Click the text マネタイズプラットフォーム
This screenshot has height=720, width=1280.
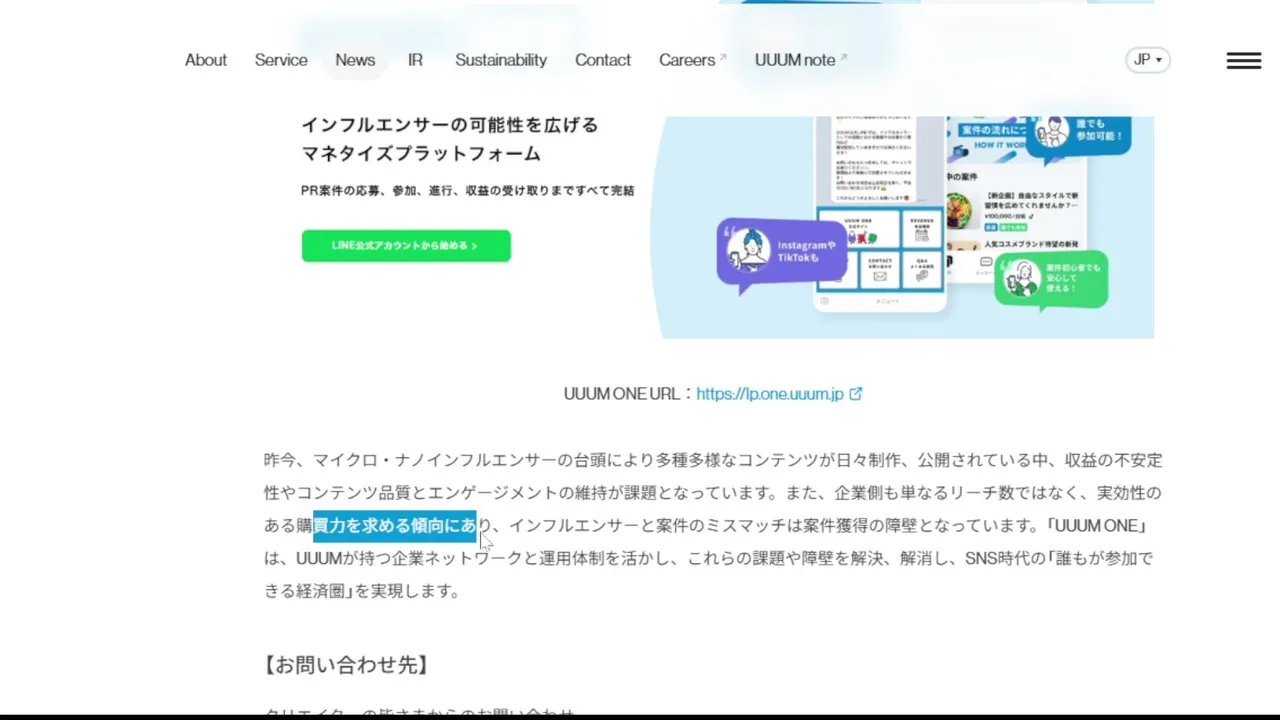pos(421,154)
